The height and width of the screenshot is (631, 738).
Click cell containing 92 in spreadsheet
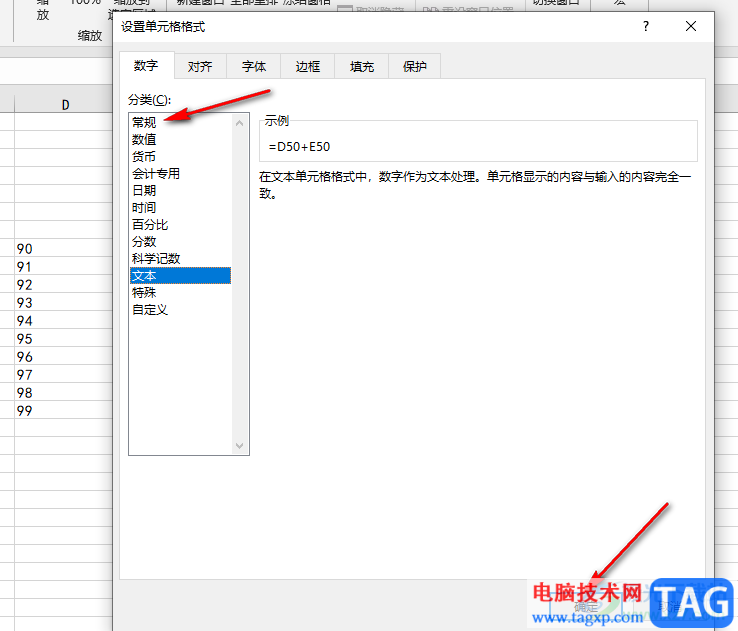(64, 284)
